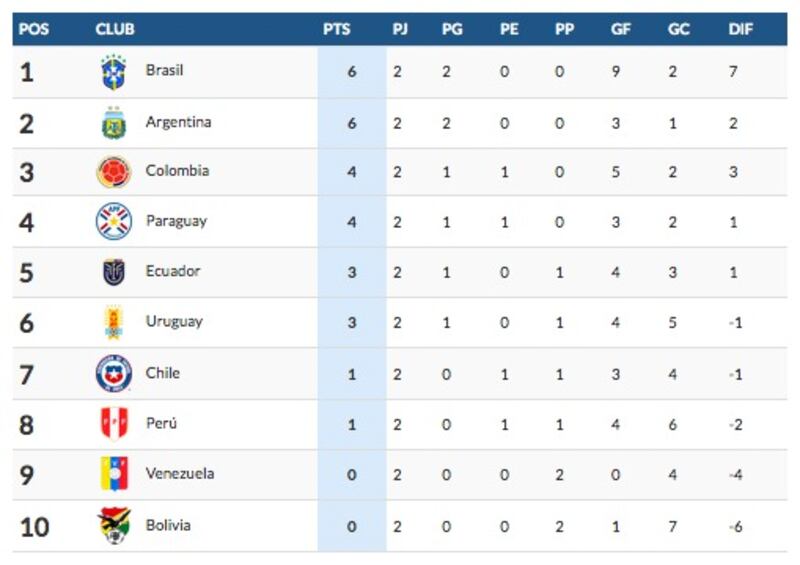Click the Perú red-white crest
The height and width of the screenshot is (565, 800).
(x=114, y=423)
